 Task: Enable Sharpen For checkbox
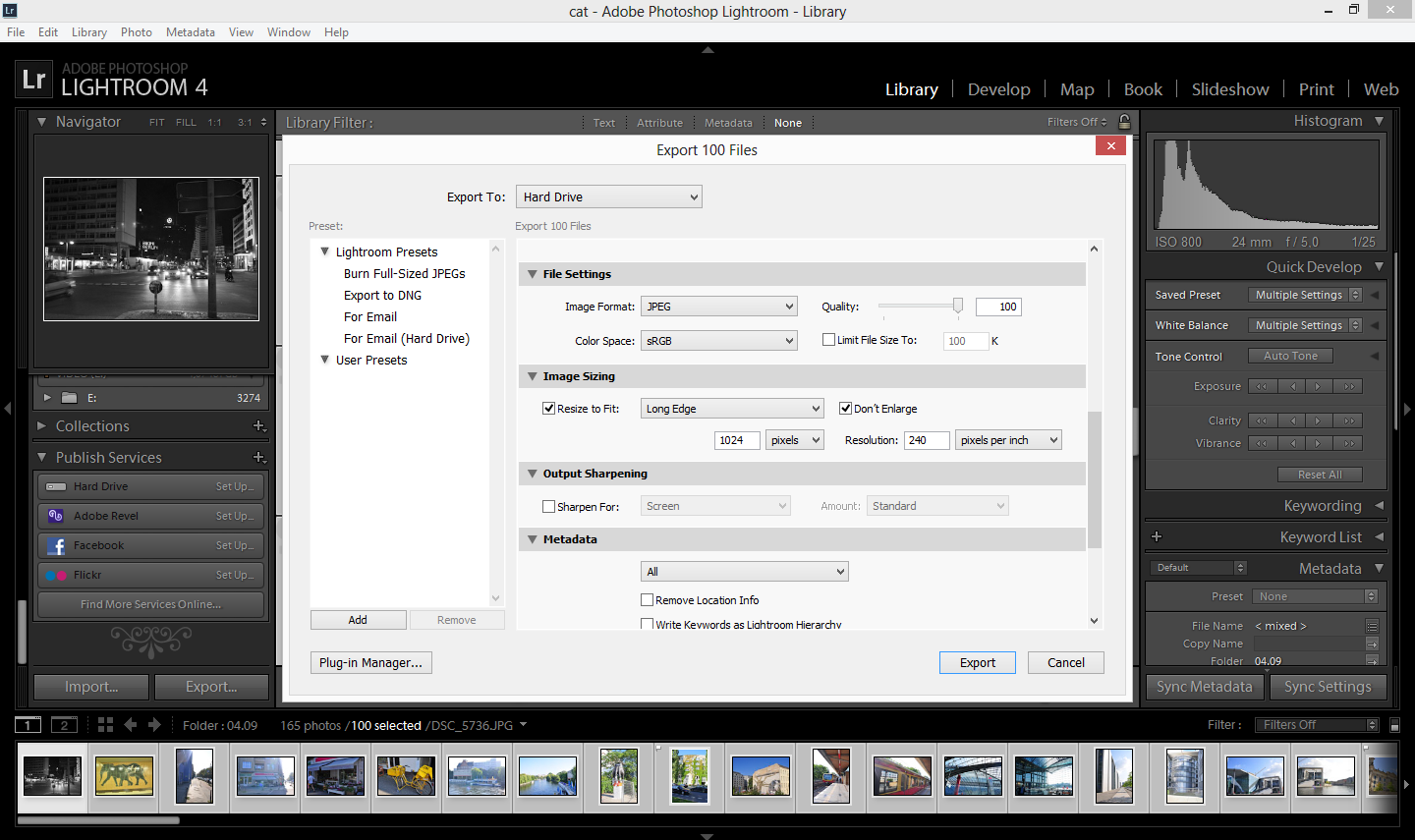[549, 506]
